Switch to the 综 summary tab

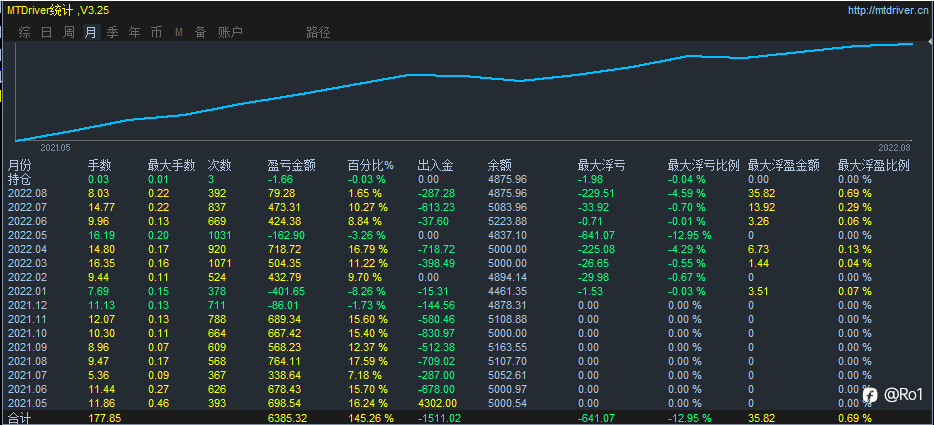[24, 32]
